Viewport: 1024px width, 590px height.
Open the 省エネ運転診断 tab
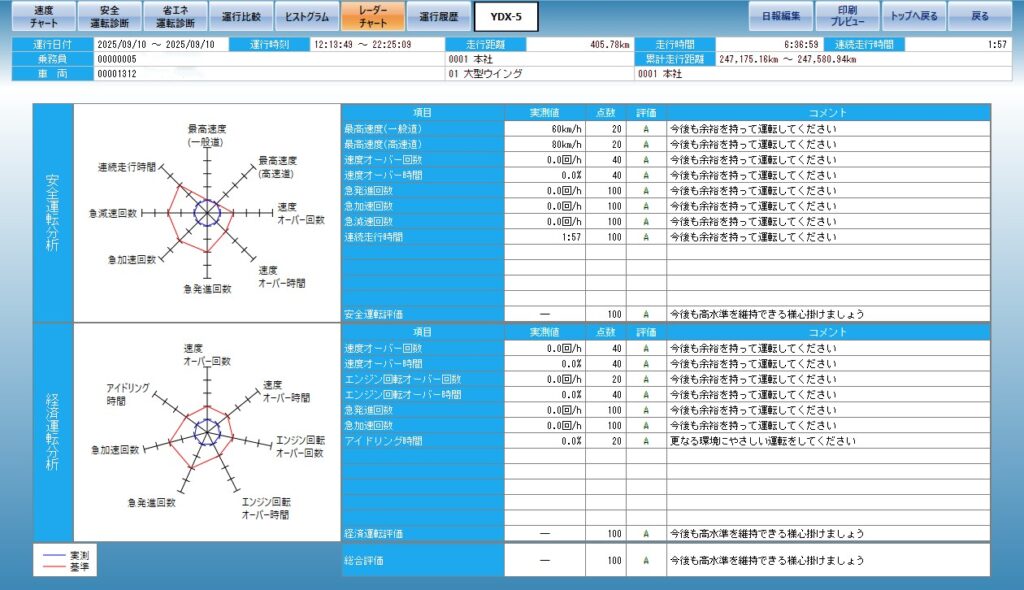[x=175, y=16]
